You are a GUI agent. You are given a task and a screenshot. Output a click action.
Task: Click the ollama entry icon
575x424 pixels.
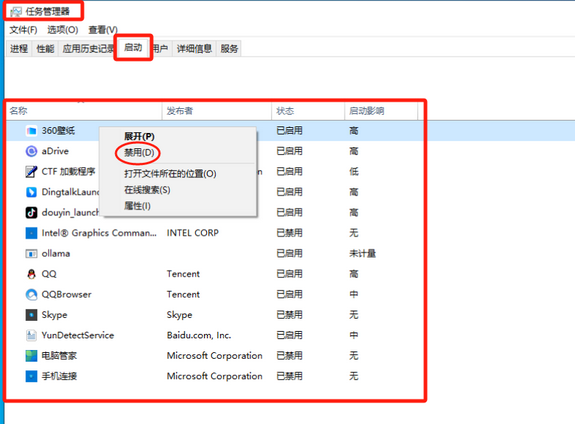31,253
